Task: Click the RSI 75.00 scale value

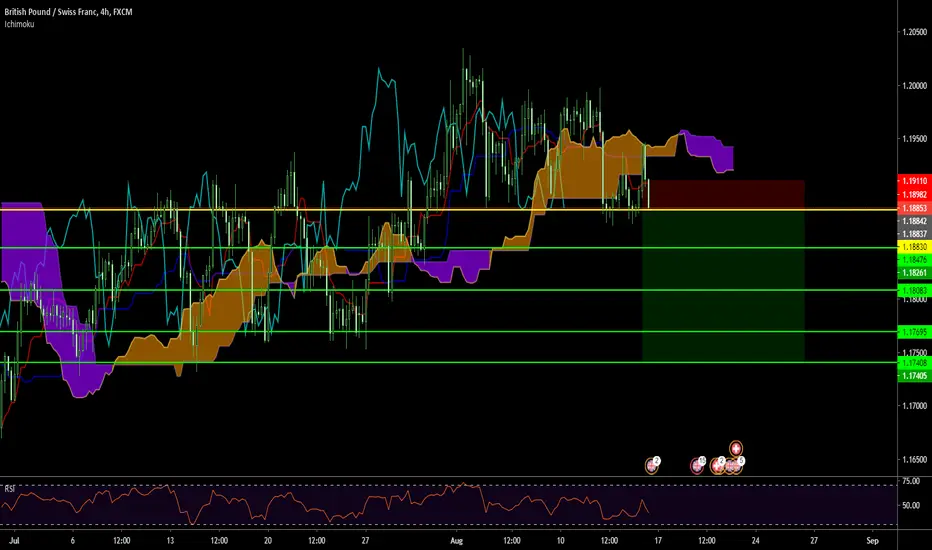Action: click(911, 481)
